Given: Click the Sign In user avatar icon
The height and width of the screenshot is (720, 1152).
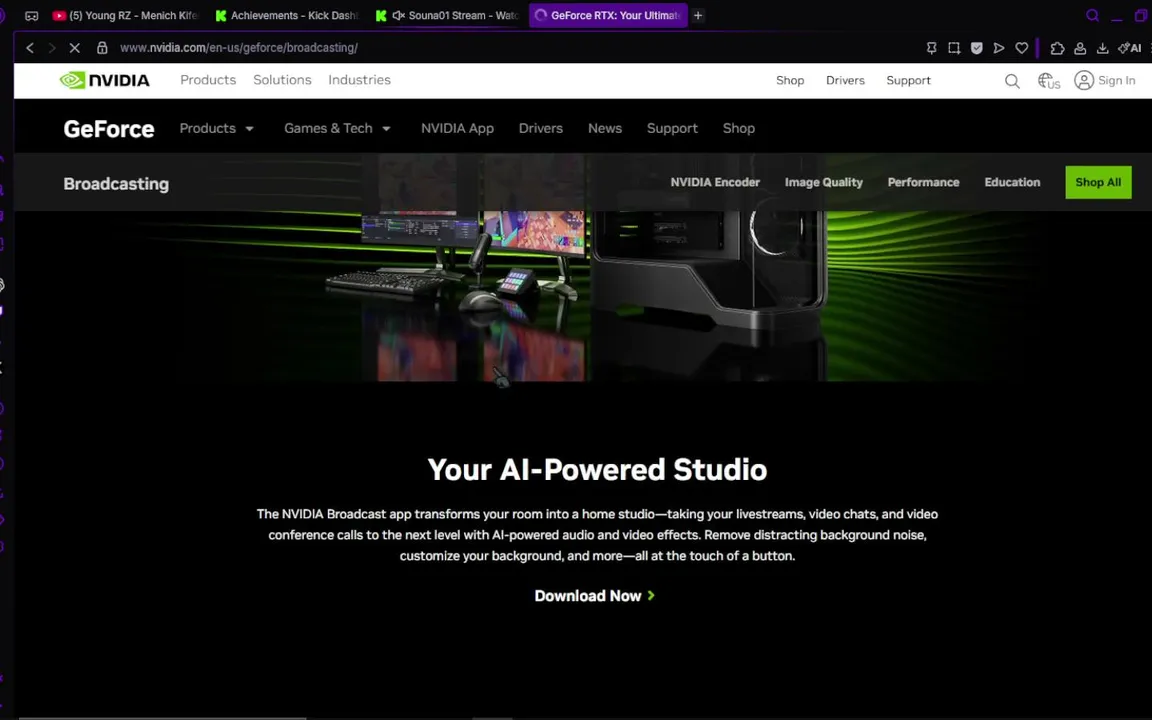Looking at the screenshot, I should [x=1084, y=80].
